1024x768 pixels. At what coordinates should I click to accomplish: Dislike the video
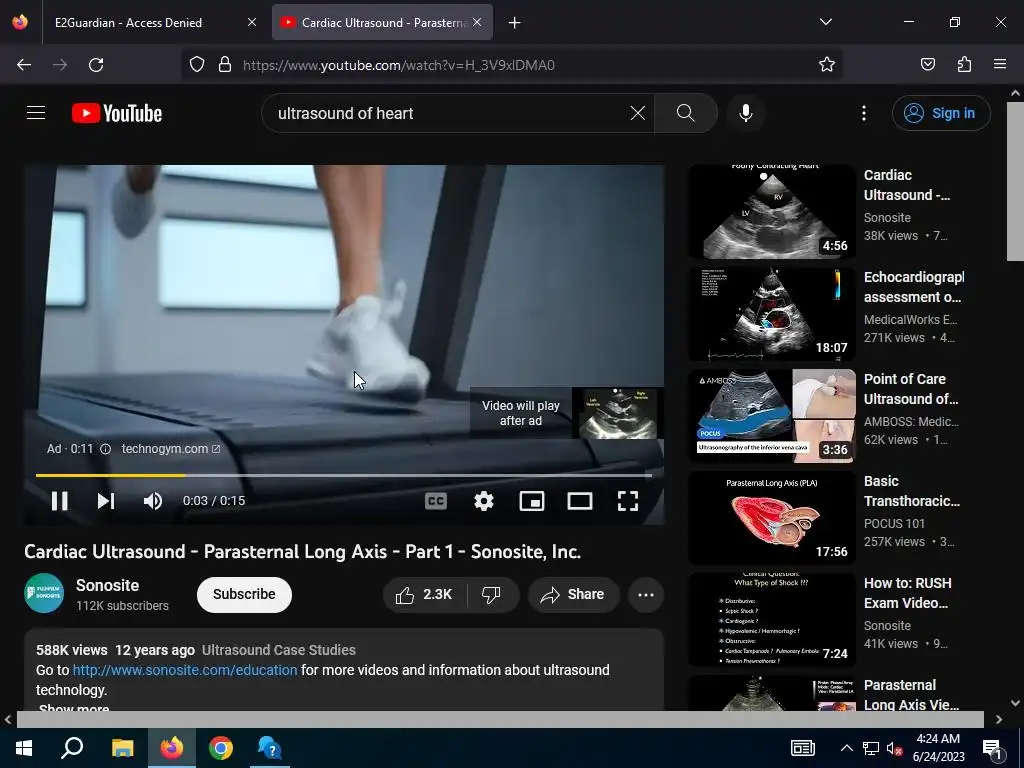tap(491, 594)
